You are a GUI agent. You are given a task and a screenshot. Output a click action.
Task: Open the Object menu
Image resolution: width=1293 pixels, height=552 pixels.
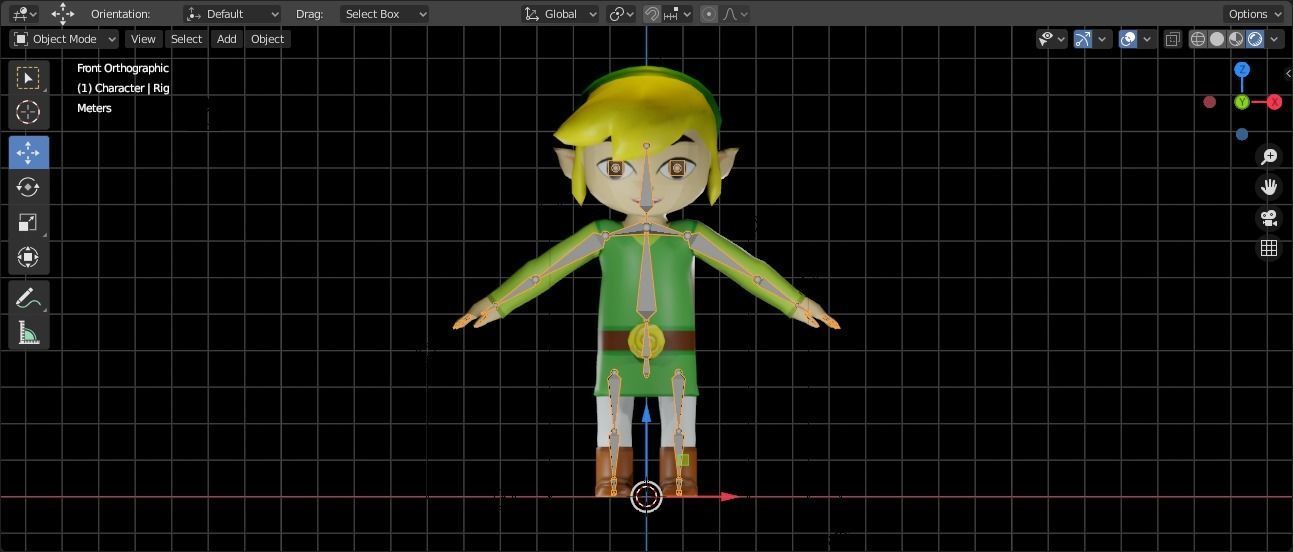pyautogui.click(x=267, y=39)
